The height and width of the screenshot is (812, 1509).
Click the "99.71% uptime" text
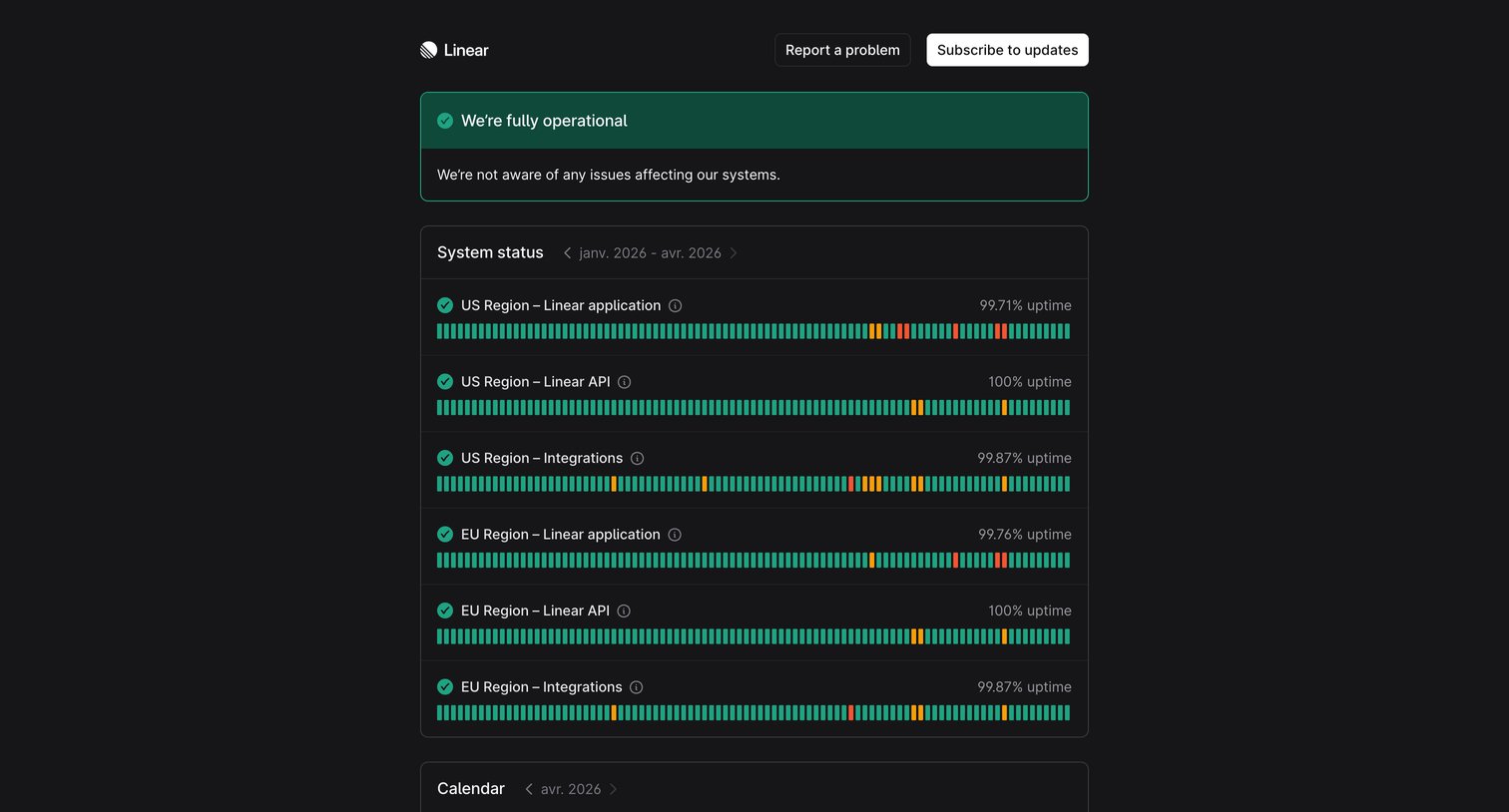click(x=1025, y=305)
